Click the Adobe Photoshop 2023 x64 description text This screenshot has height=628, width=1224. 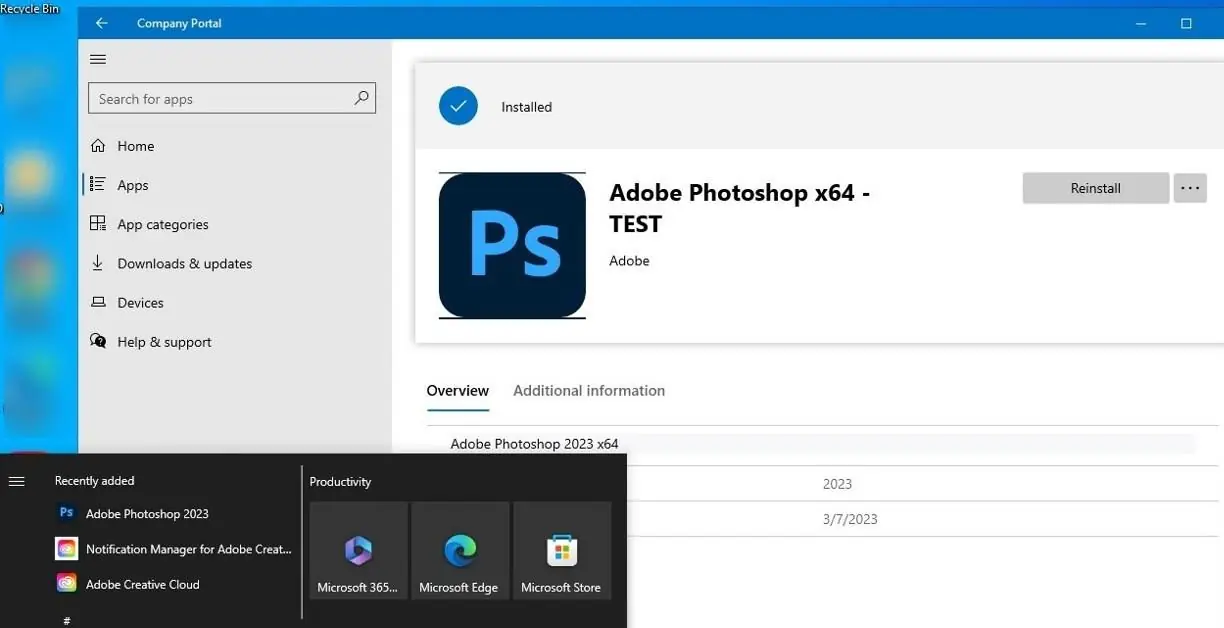coord(534,443)
